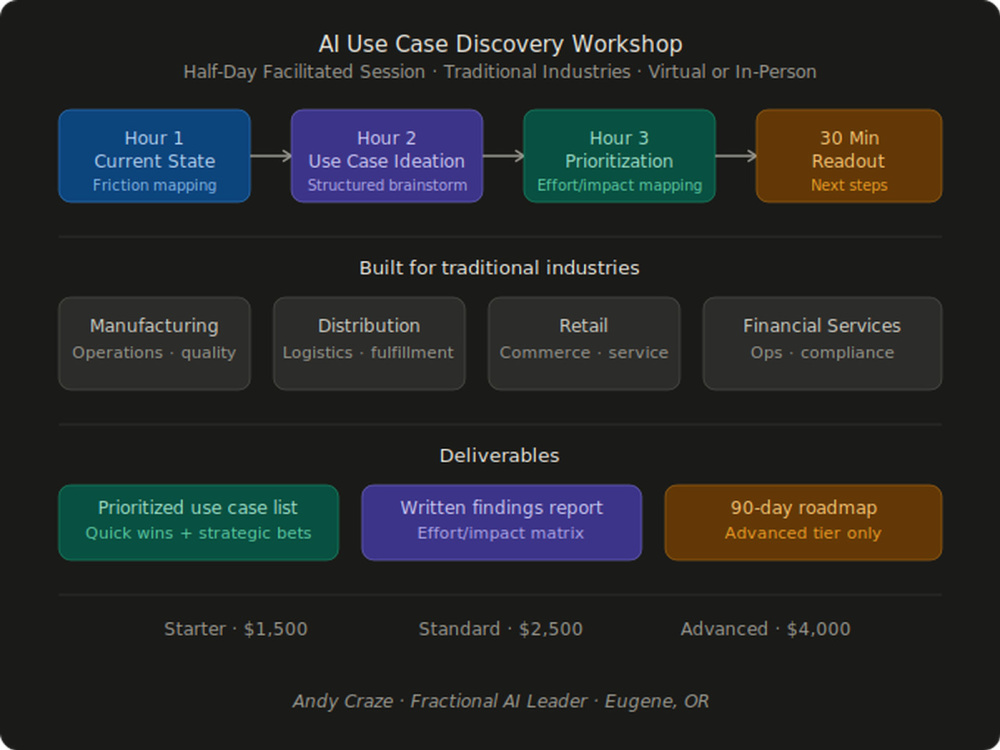Image resolution: width=1000 pixels, height=750 pixels.
Task: Click the Structured brainstorm caption
Action: coord(387,185)
